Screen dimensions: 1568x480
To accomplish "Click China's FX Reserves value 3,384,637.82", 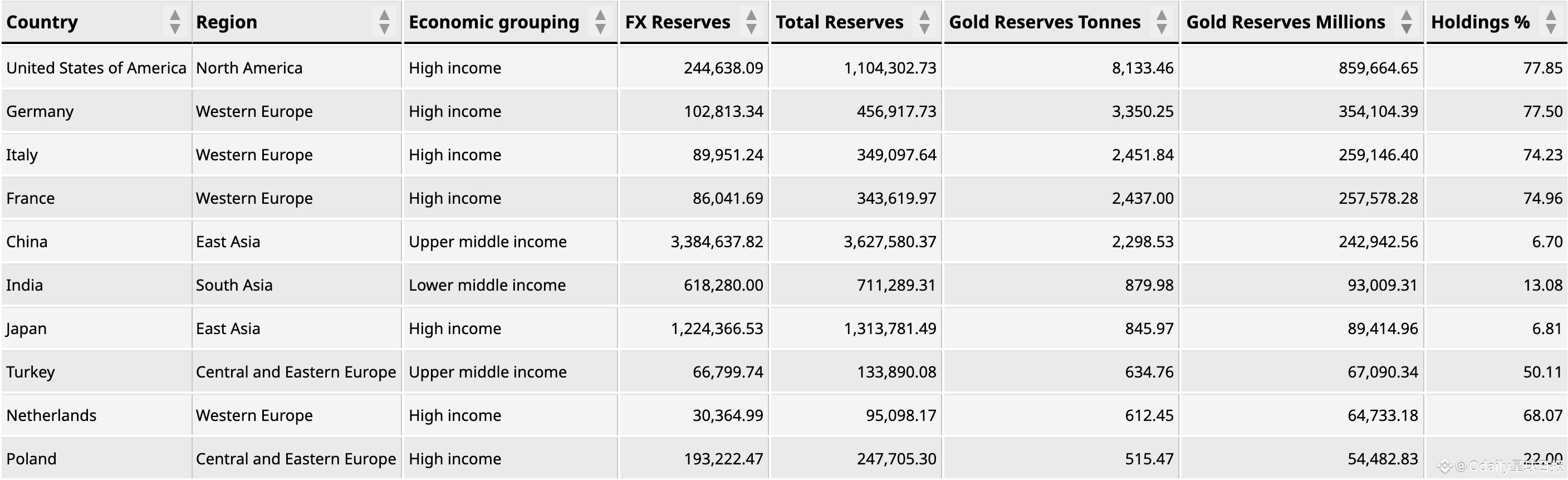I will (717, 242).
